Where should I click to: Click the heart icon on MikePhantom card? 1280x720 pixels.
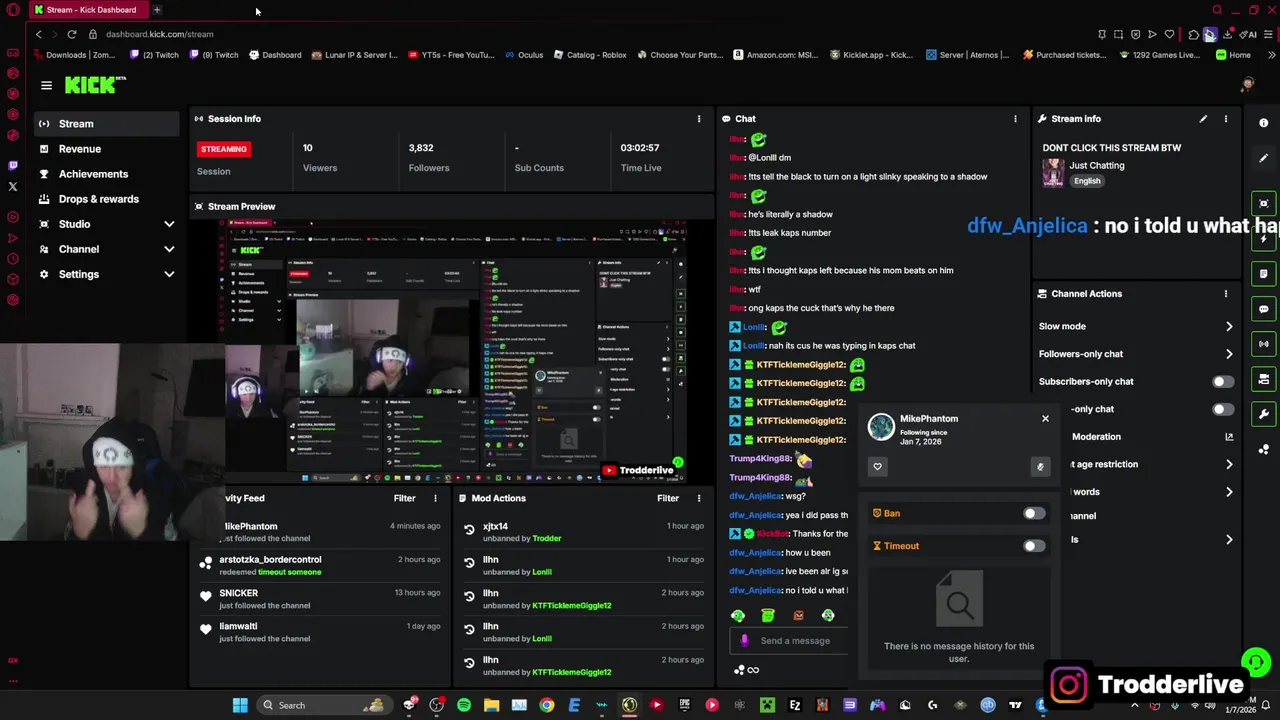(x=877, y=466)
